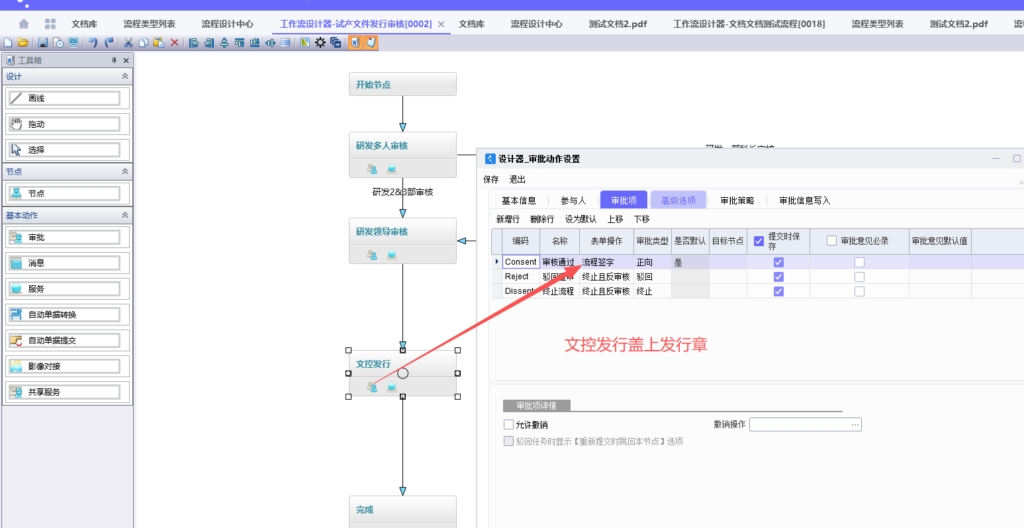Screen dimensions: 1024x528
Task: Open the 撤销操作 field ellipsis picker
Action: (855, 425)
